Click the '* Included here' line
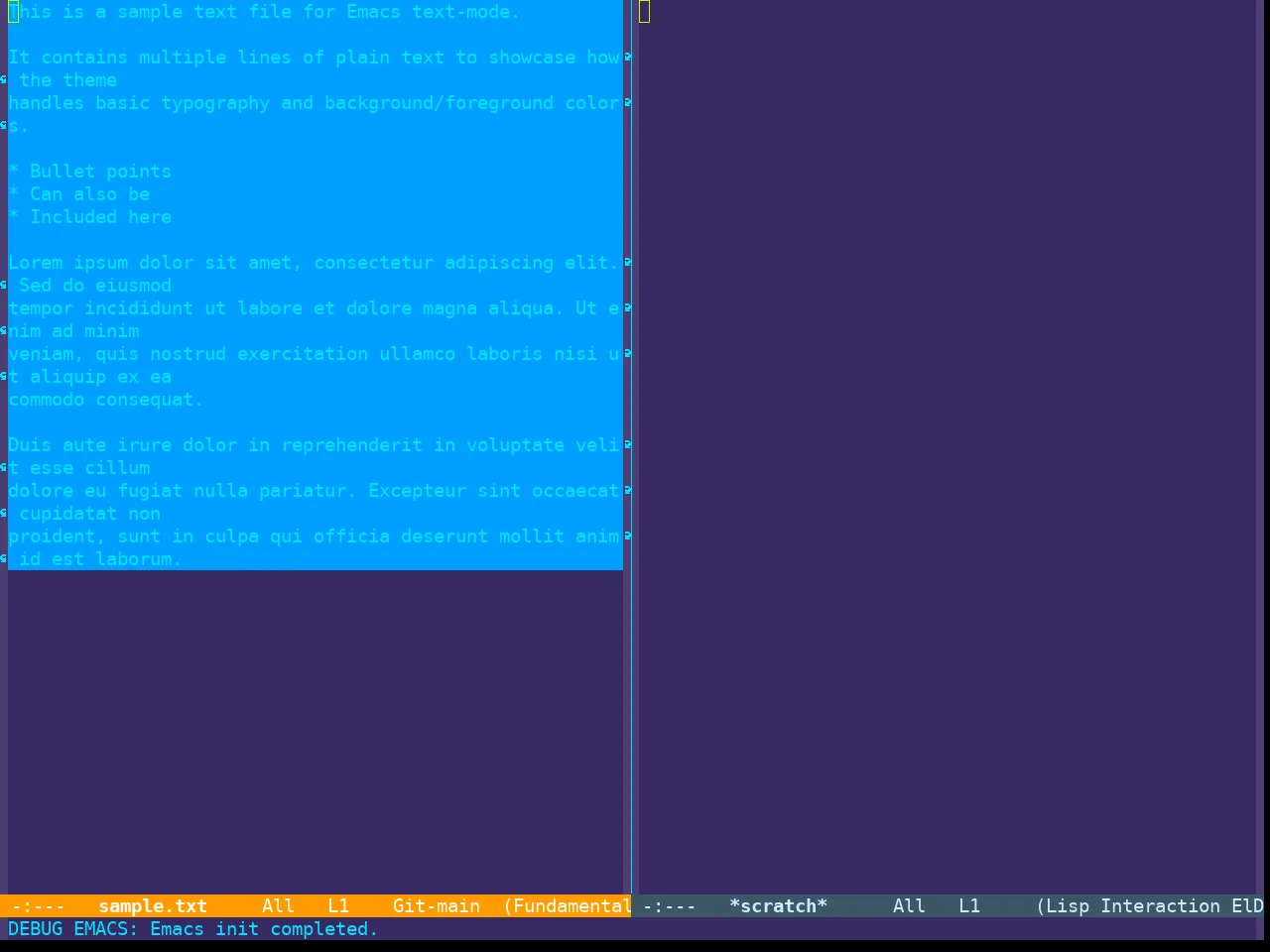This screenshot has height=952, width=1270. click(x=89, y=217)
